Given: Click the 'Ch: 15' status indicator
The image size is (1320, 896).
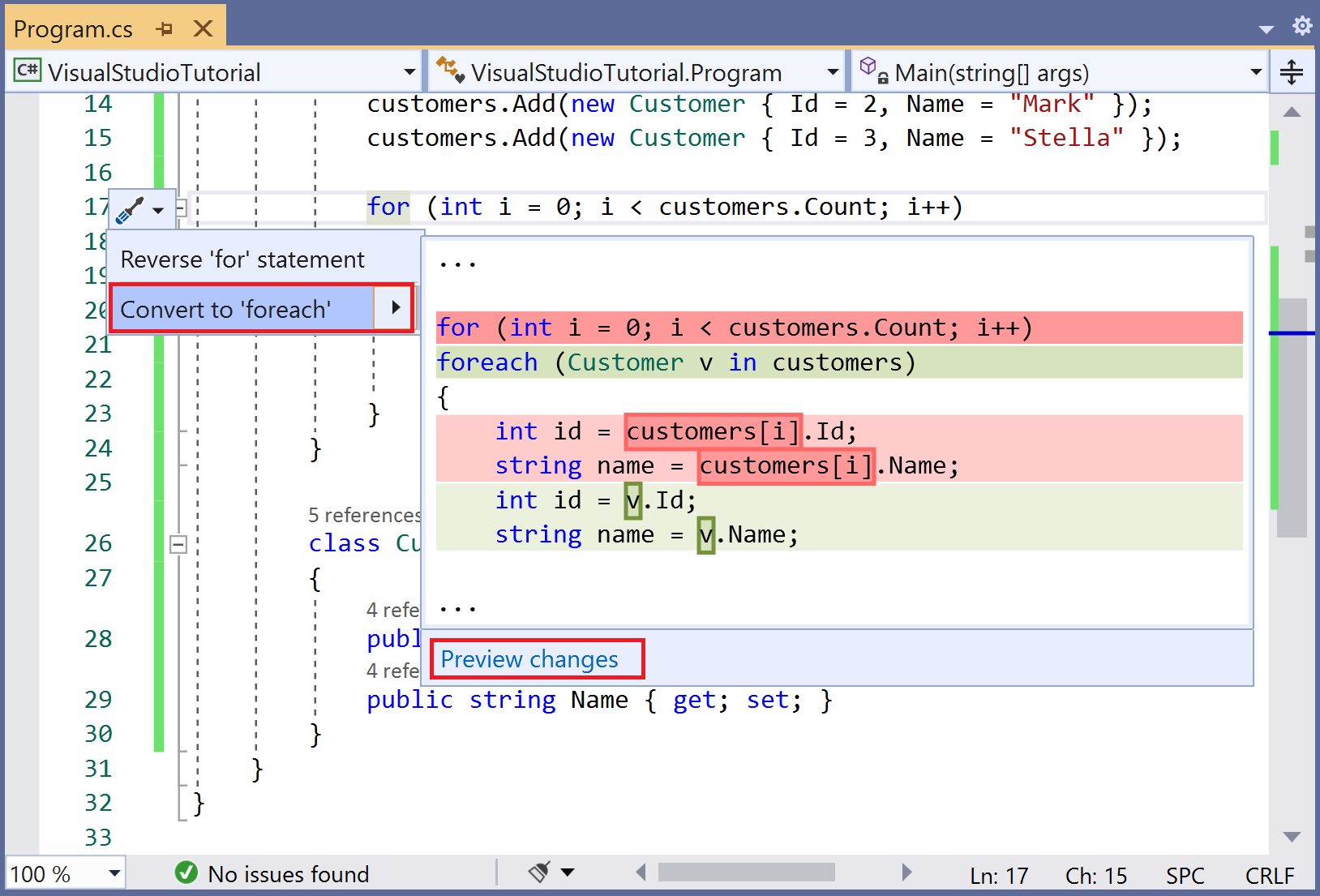Looking at the screenshot, I should [x=1096, y=876].
